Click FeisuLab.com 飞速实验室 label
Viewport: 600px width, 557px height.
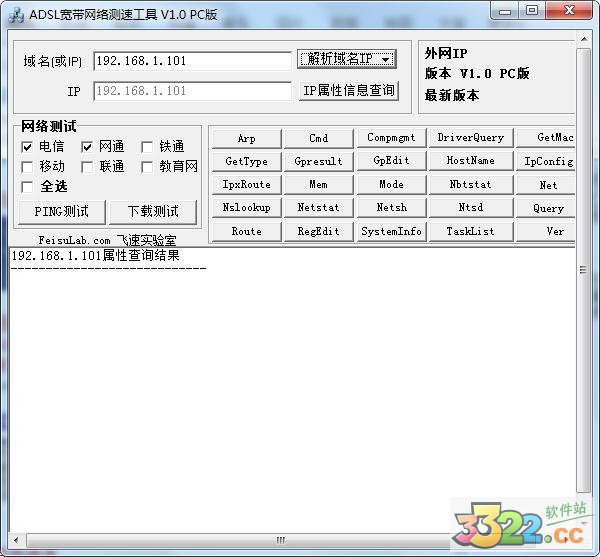(107, 240)
